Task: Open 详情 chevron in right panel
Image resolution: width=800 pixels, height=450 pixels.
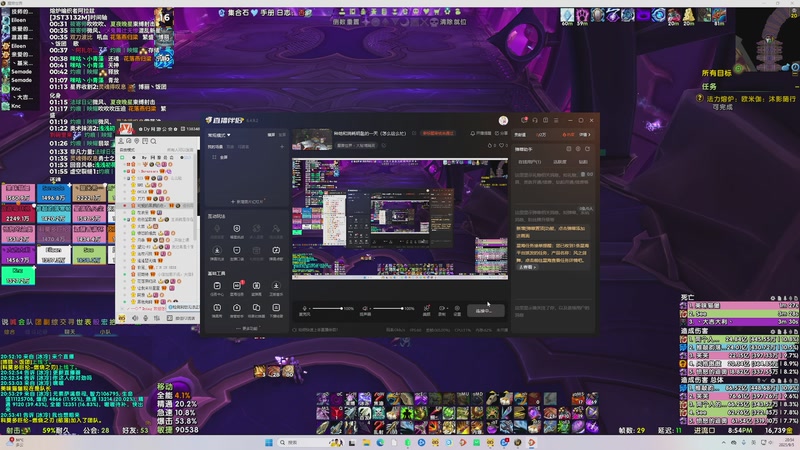Action: (x=585, y=135)
